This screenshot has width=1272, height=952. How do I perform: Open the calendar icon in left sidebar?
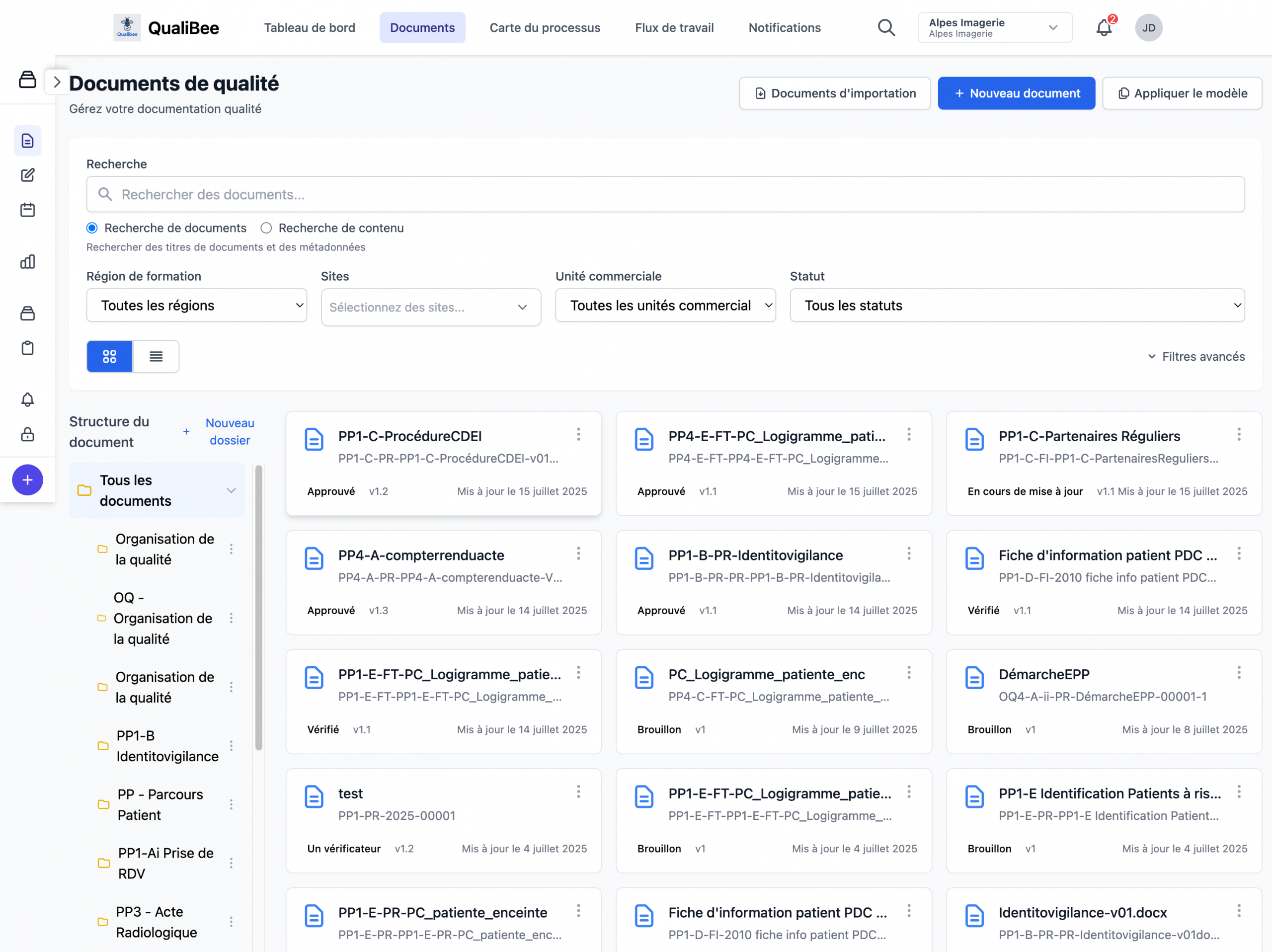pyautogui.click(x=28, y=210)
